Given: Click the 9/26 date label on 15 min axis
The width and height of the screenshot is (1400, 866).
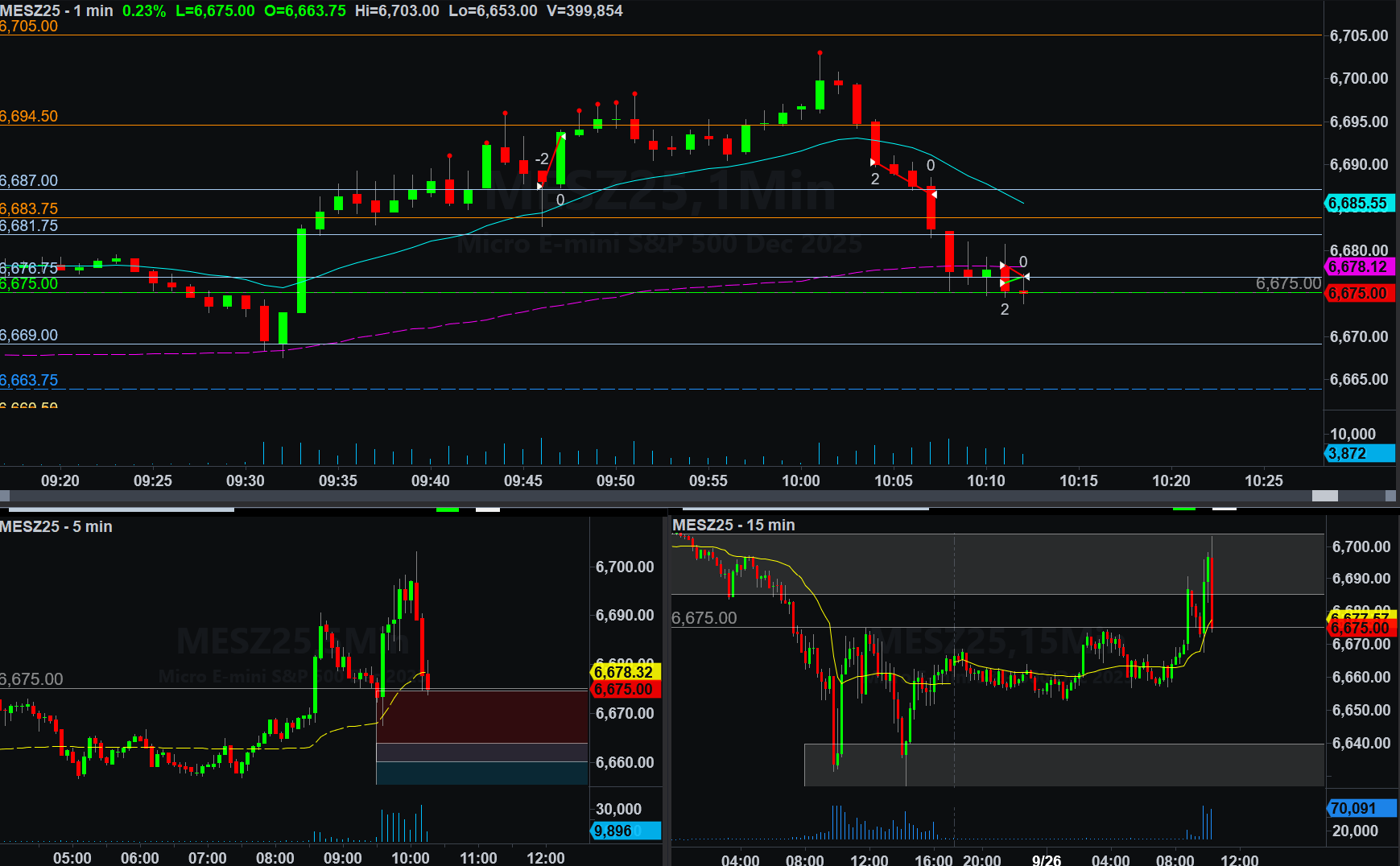Looking at the screenshot, I should point(1046,860).
